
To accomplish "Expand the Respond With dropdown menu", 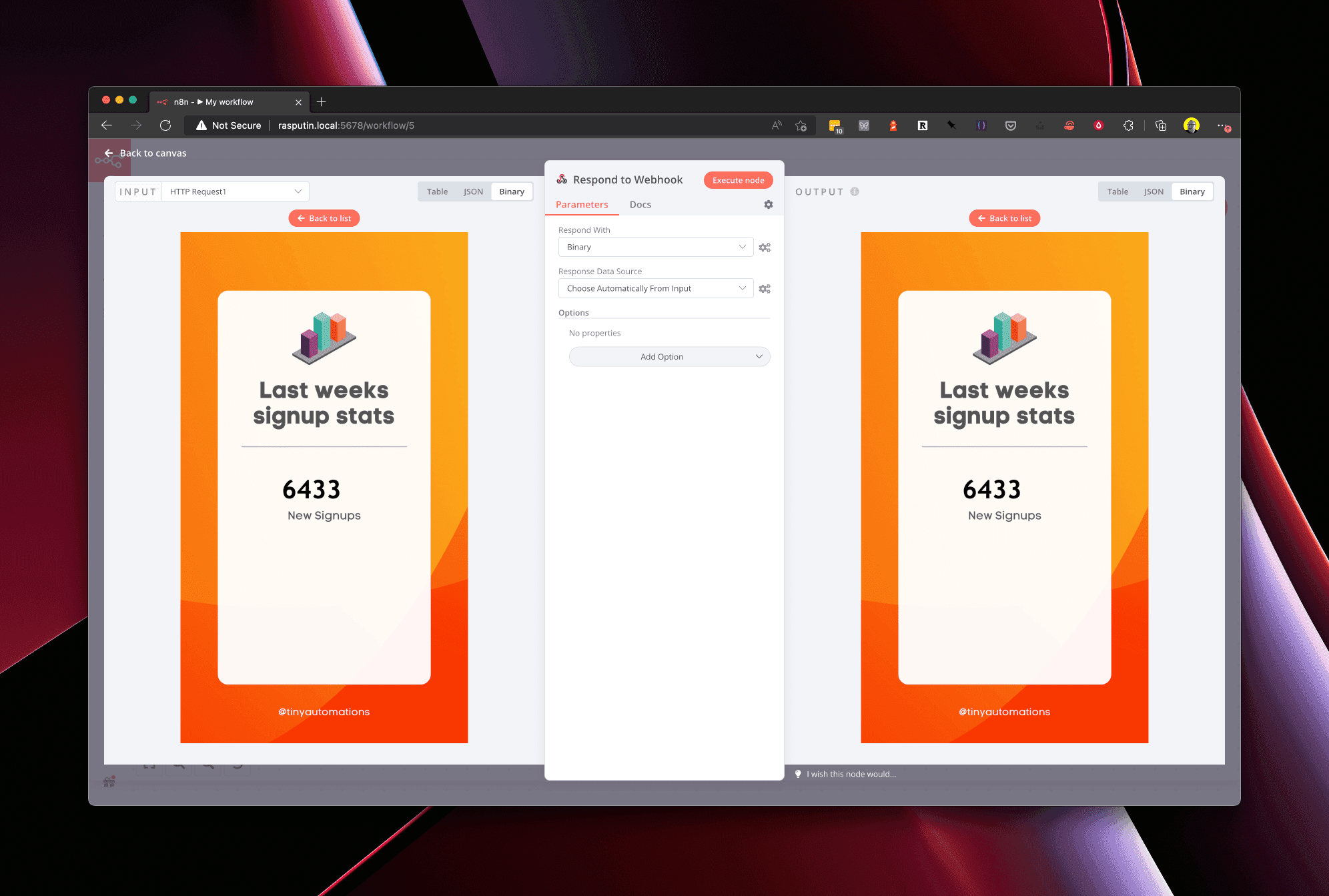I will 655,247.
